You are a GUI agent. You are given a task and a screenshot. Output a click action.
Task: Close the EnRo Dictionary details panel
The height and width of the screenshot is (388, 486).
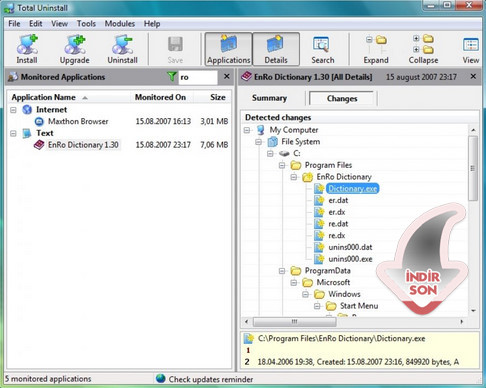[x=473, y=77]
